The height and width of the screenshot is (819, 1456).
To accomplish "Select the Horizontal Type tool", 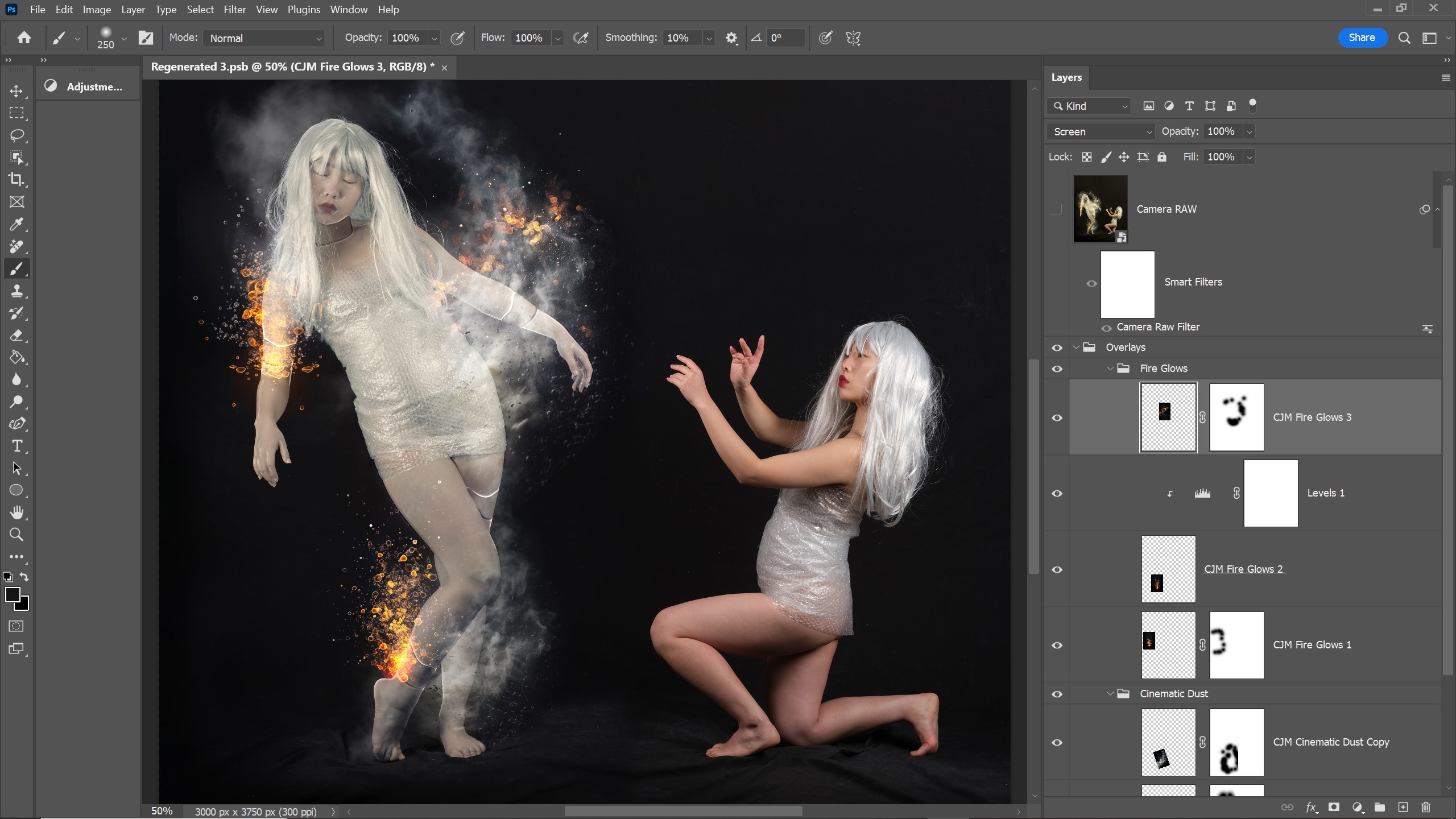I will pos(16,446).
